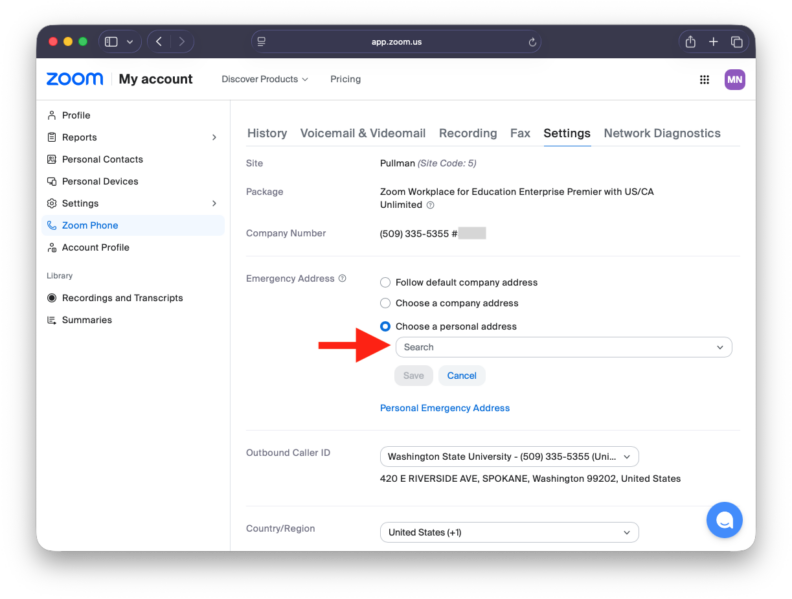
Task: Select the Settings tab
Action: pyautogui.click(x=567, y=133)
